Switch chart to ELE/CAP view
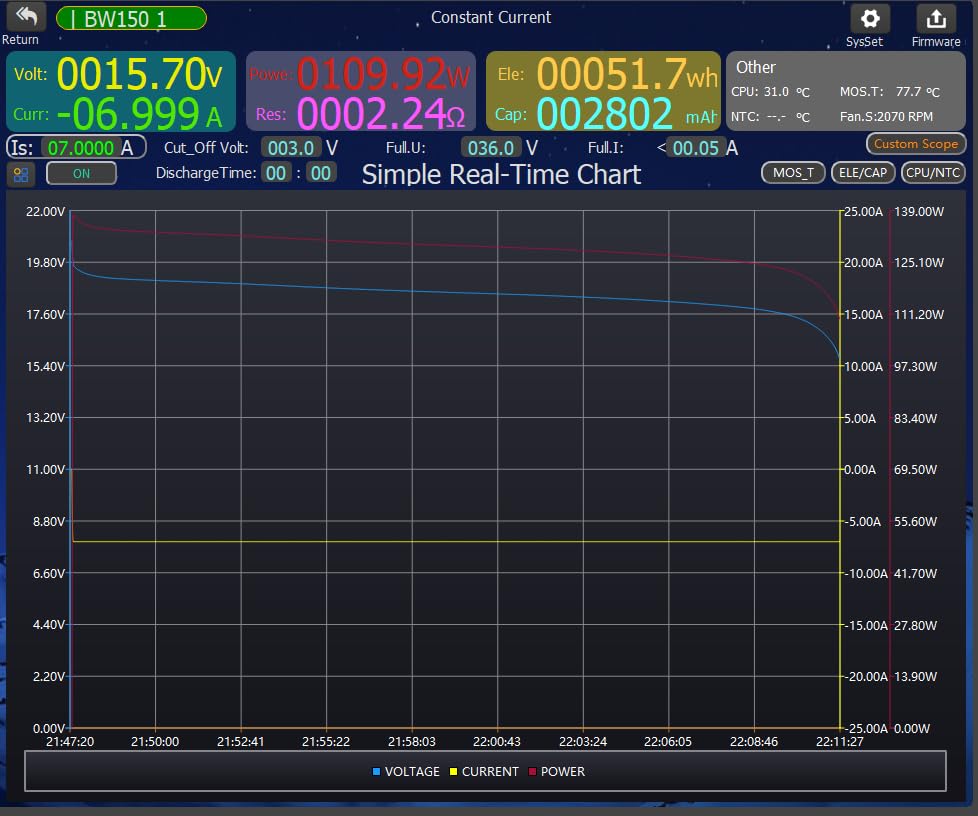The width and height of the screenshot is (978, 816). click(862, 173)
